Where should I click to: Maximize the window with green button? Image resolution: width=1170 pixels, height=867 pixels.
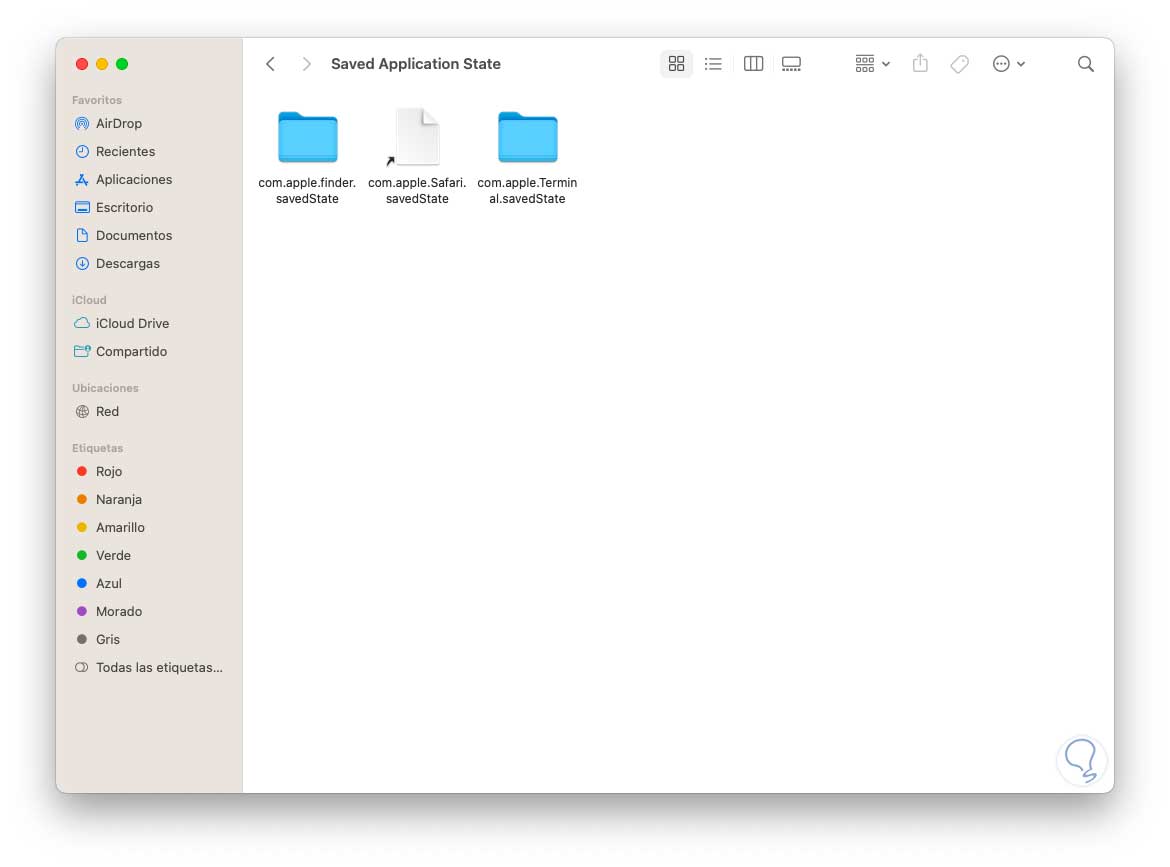[122, 64]
